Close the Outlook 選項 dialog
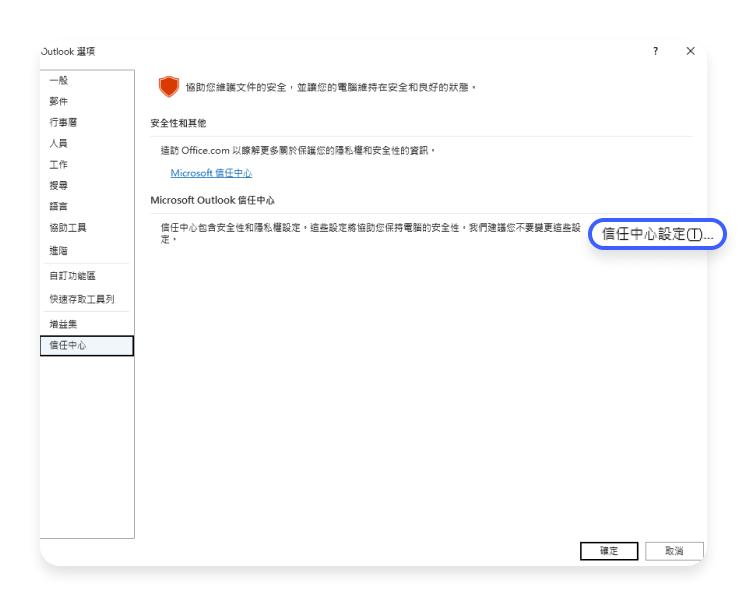This screenshot has width=750, height=606. point(690,51)
